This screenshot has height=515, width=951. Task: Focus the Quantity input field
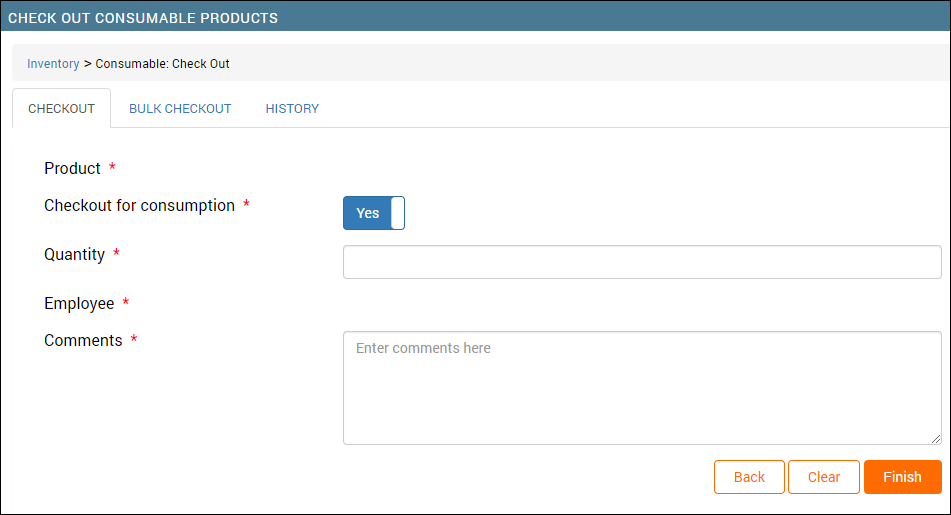642,262
